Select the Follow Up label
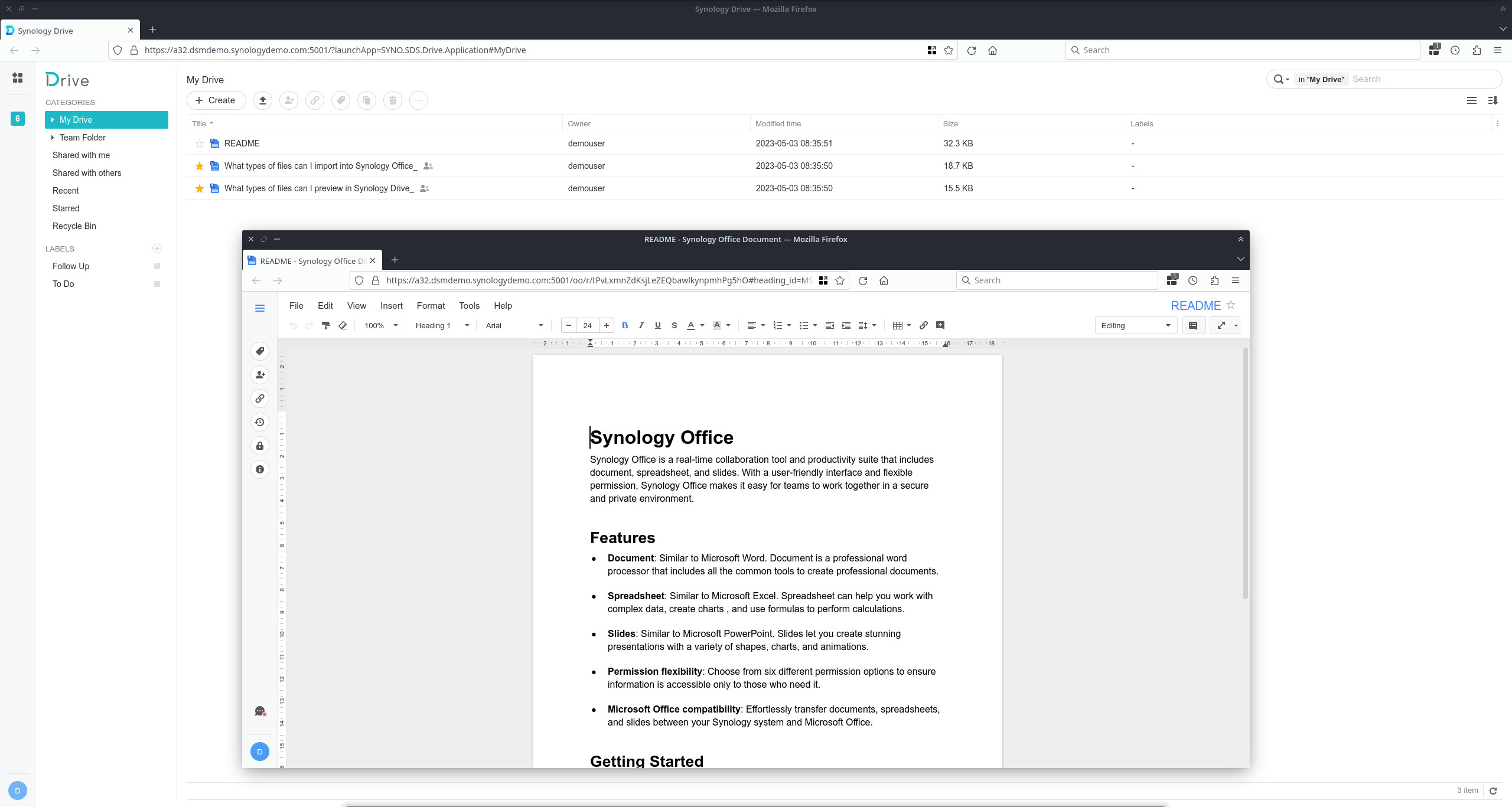Screen dimensions: 1512x807 point(71,266)
